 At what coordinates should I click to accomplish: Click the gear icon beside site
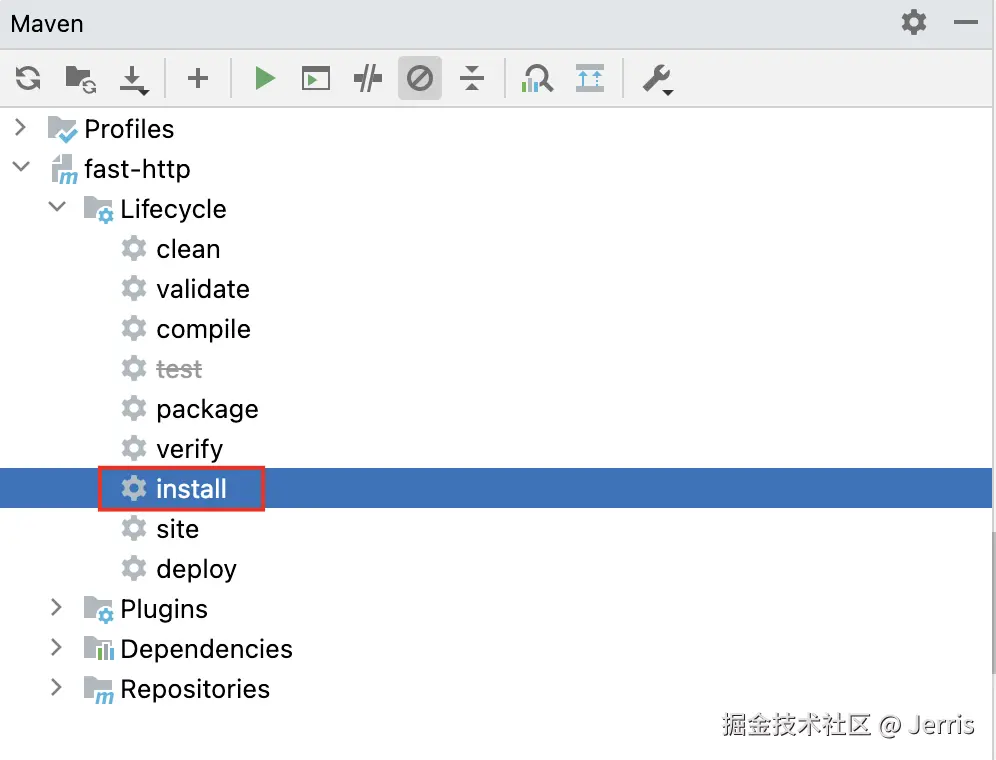133,529
